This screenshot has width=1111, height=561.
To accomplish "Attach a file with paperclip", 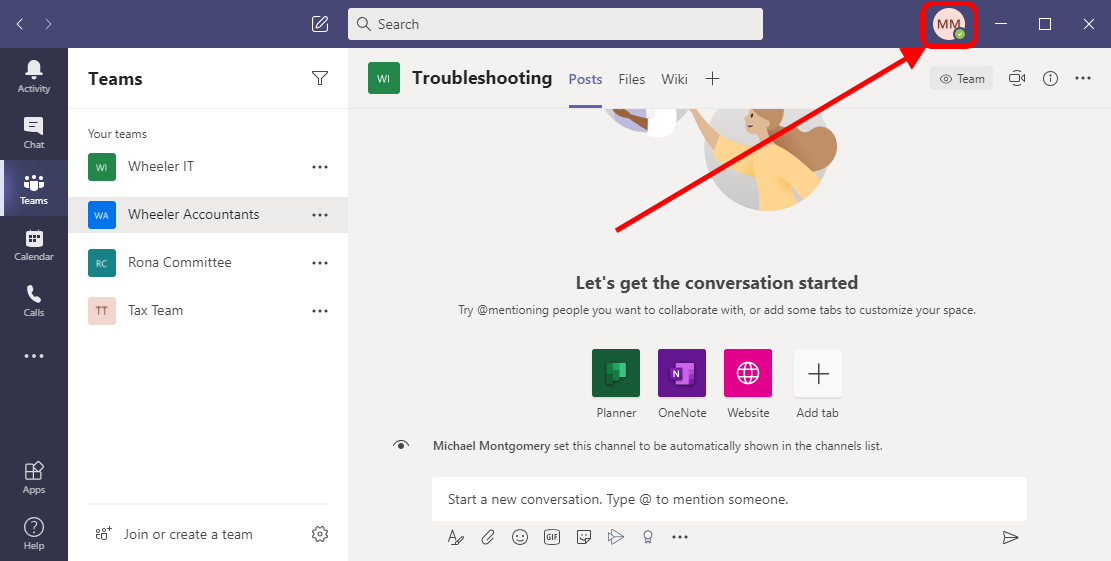I will 487,538.
